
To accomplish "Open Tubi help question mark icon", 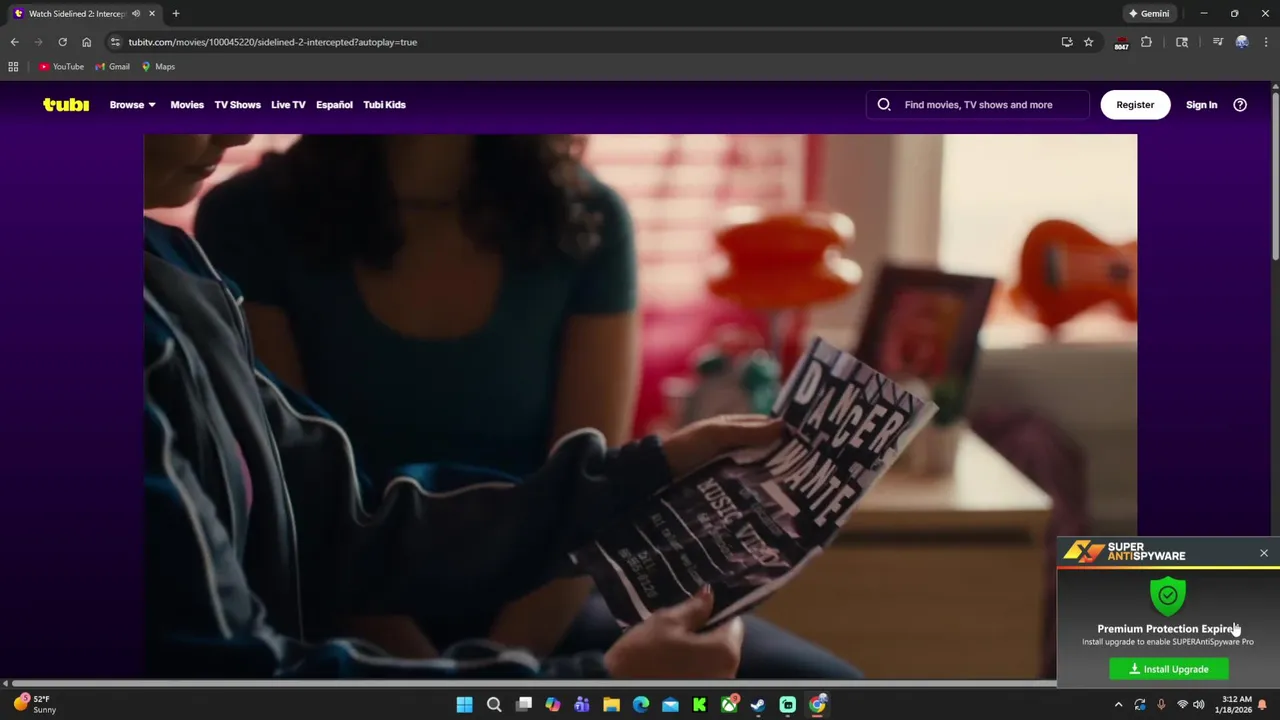I will click(x=1240, y=104).
